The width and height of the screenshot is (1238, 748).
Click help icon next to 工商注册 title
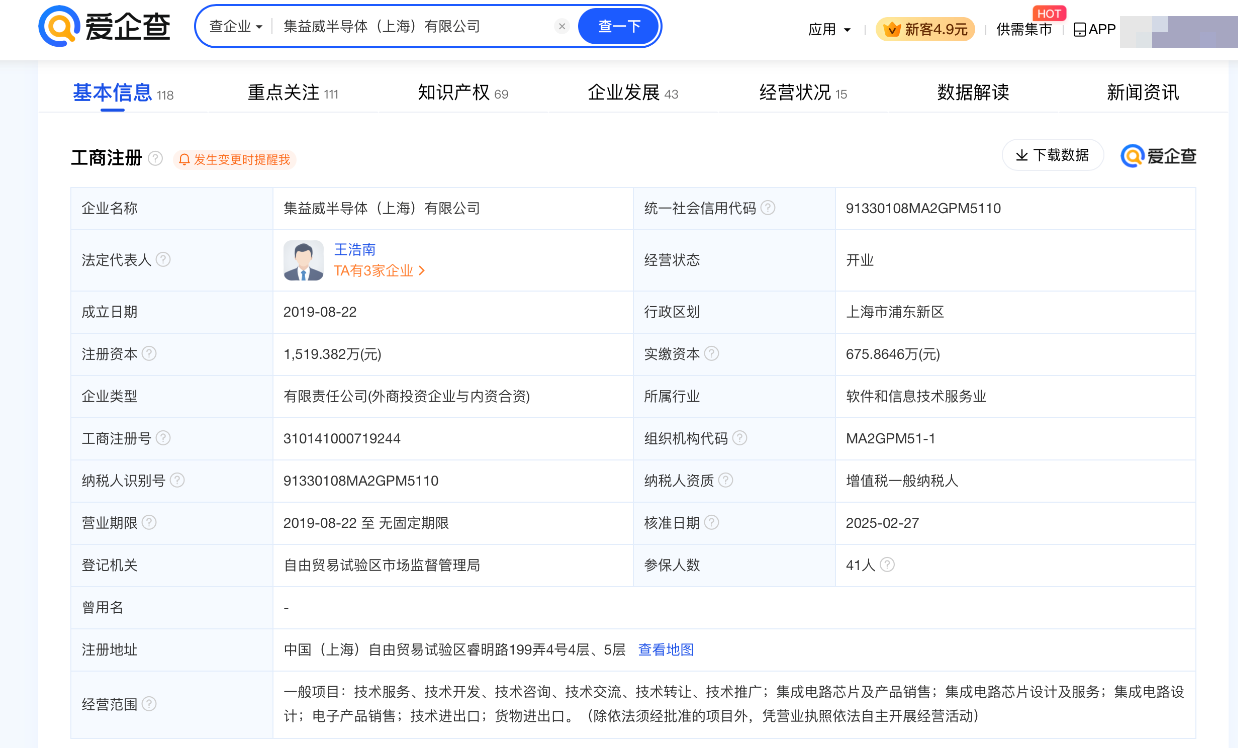pyautogui.click(x=155, y=158)
